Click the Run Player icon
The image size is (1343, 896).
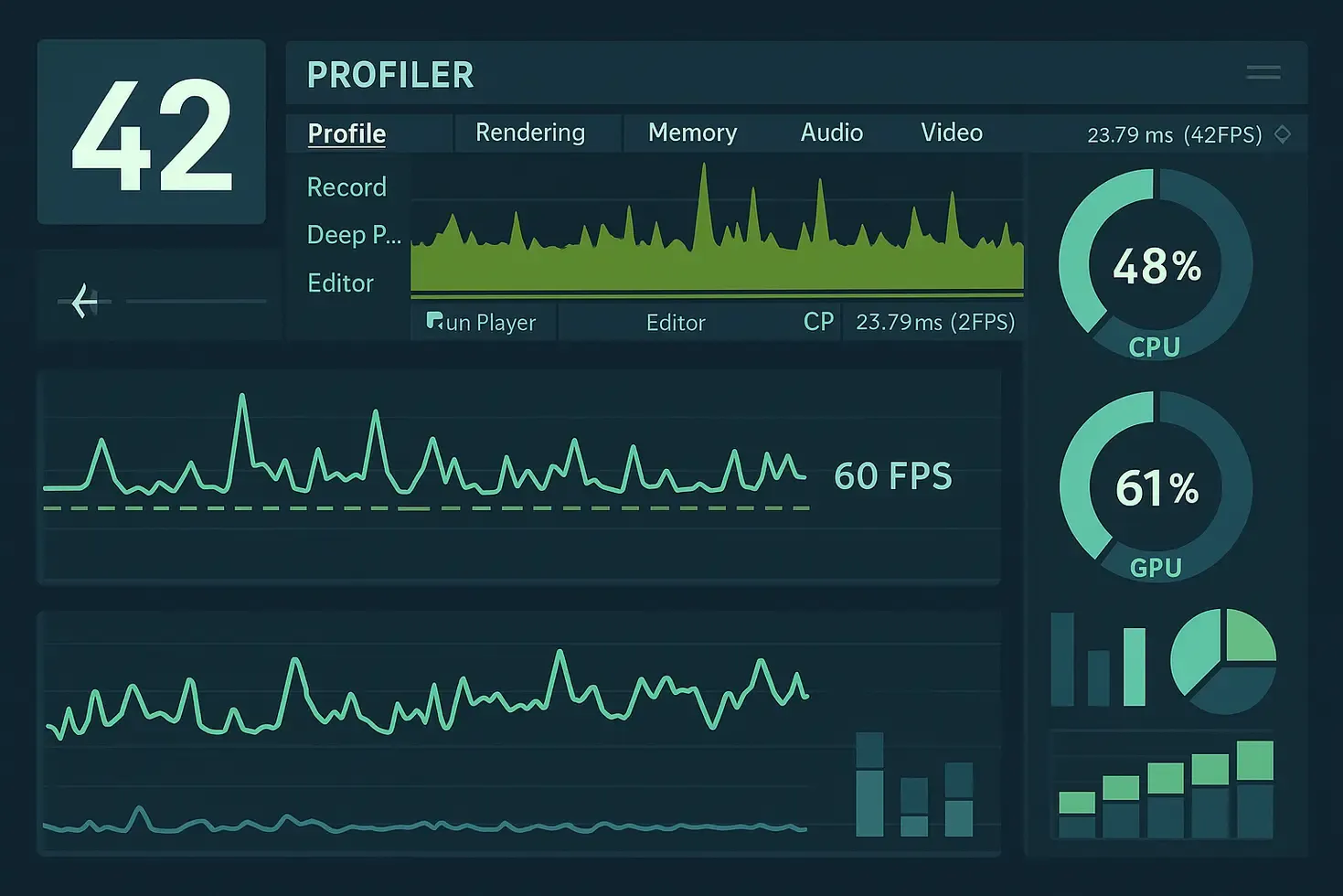(x=432, y=321)
